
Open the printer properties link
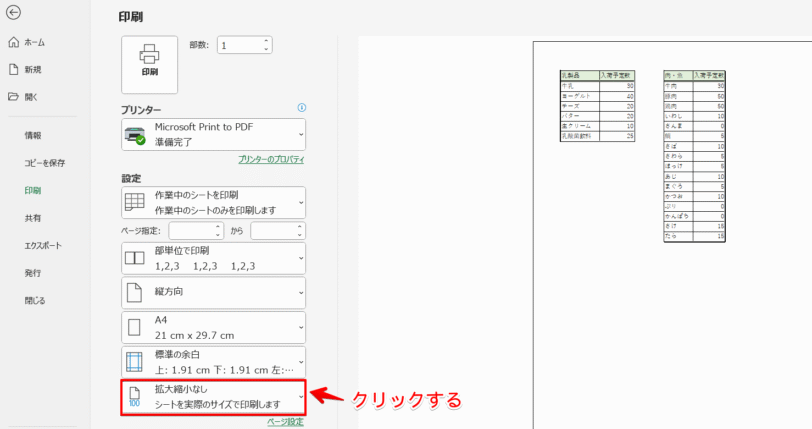pos(271,159)
